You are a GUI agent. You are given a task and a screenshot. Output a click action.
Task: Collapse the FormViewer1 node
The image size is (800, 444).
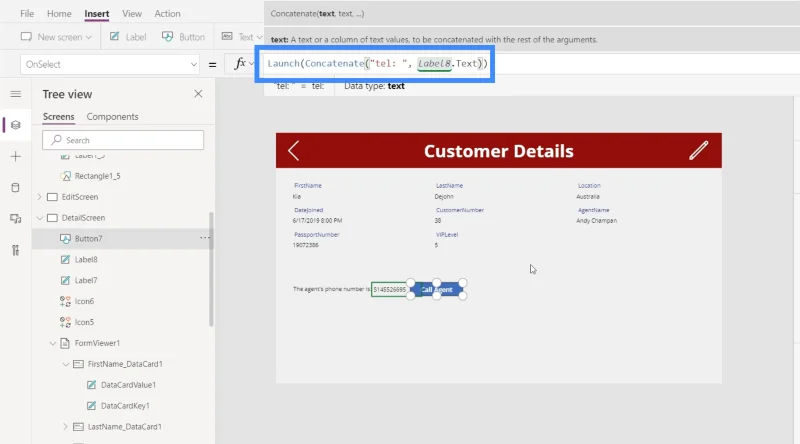(53, 343)
